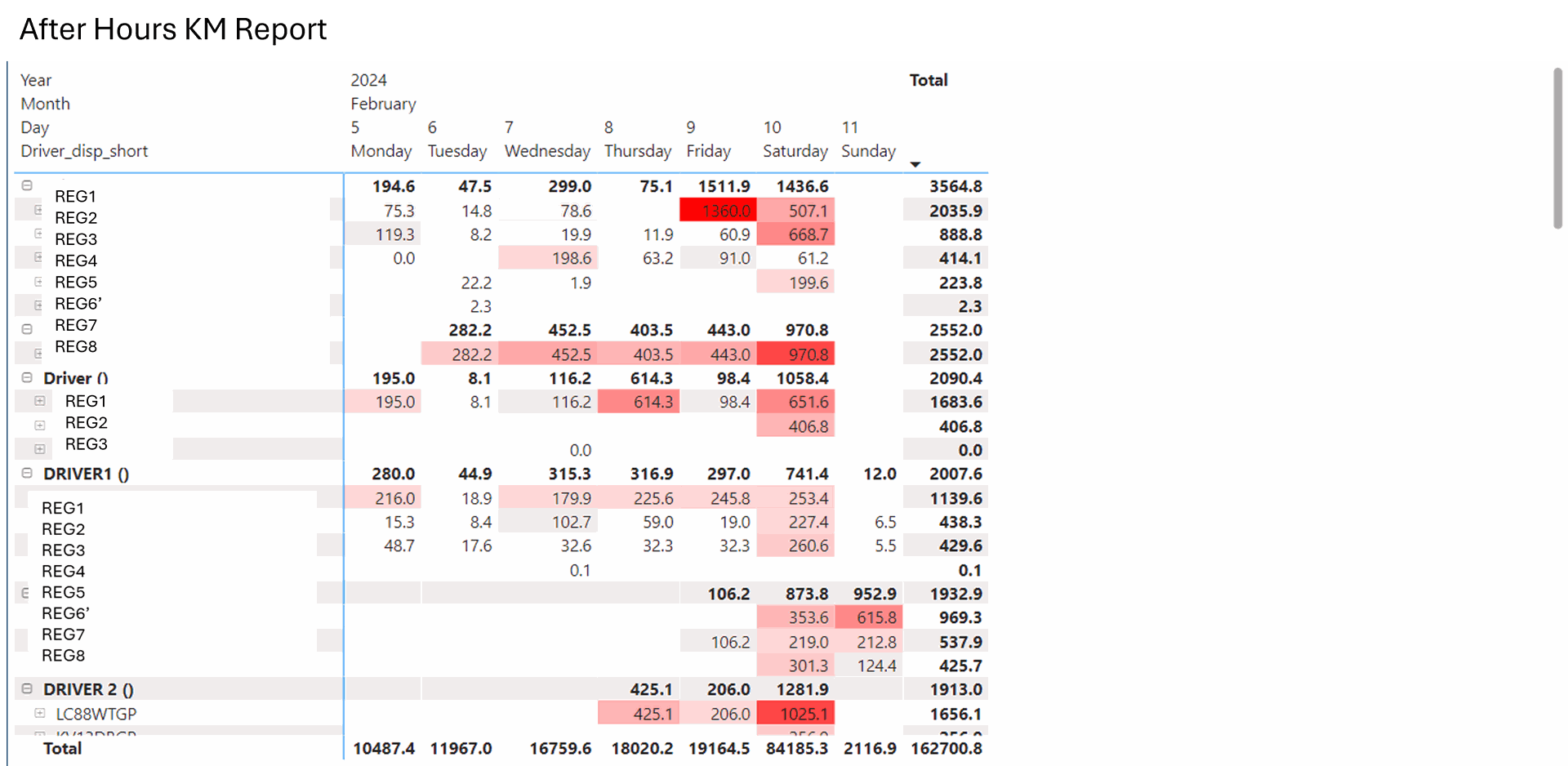1568x766 pixels.
Task: Expand the REG1 row under Driver ()
Action: pyautogui.click(x=40, y=401)
